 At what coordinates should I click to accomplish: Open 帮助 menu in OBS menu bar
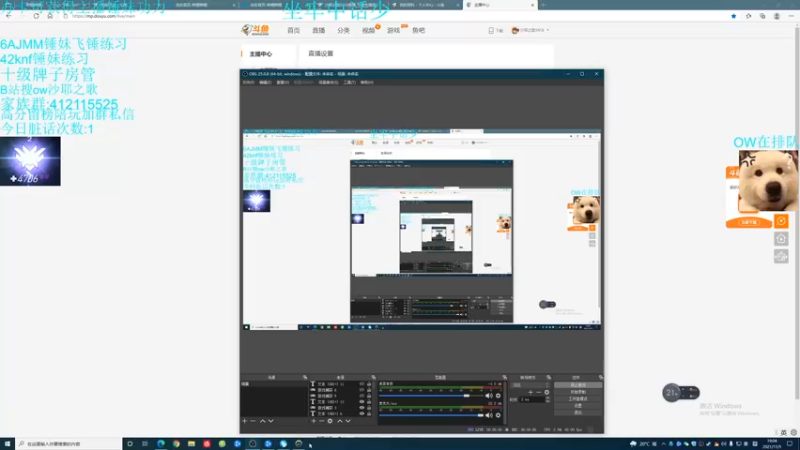[366, 82]
